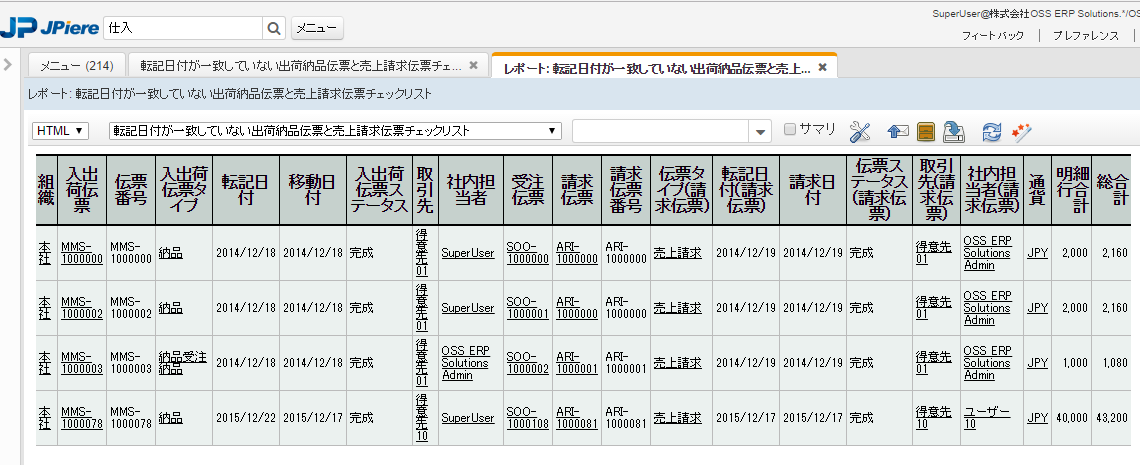Open sales order SOO-1000000 link
This screenshot has width=1140, height=465.
coord(527,253)
